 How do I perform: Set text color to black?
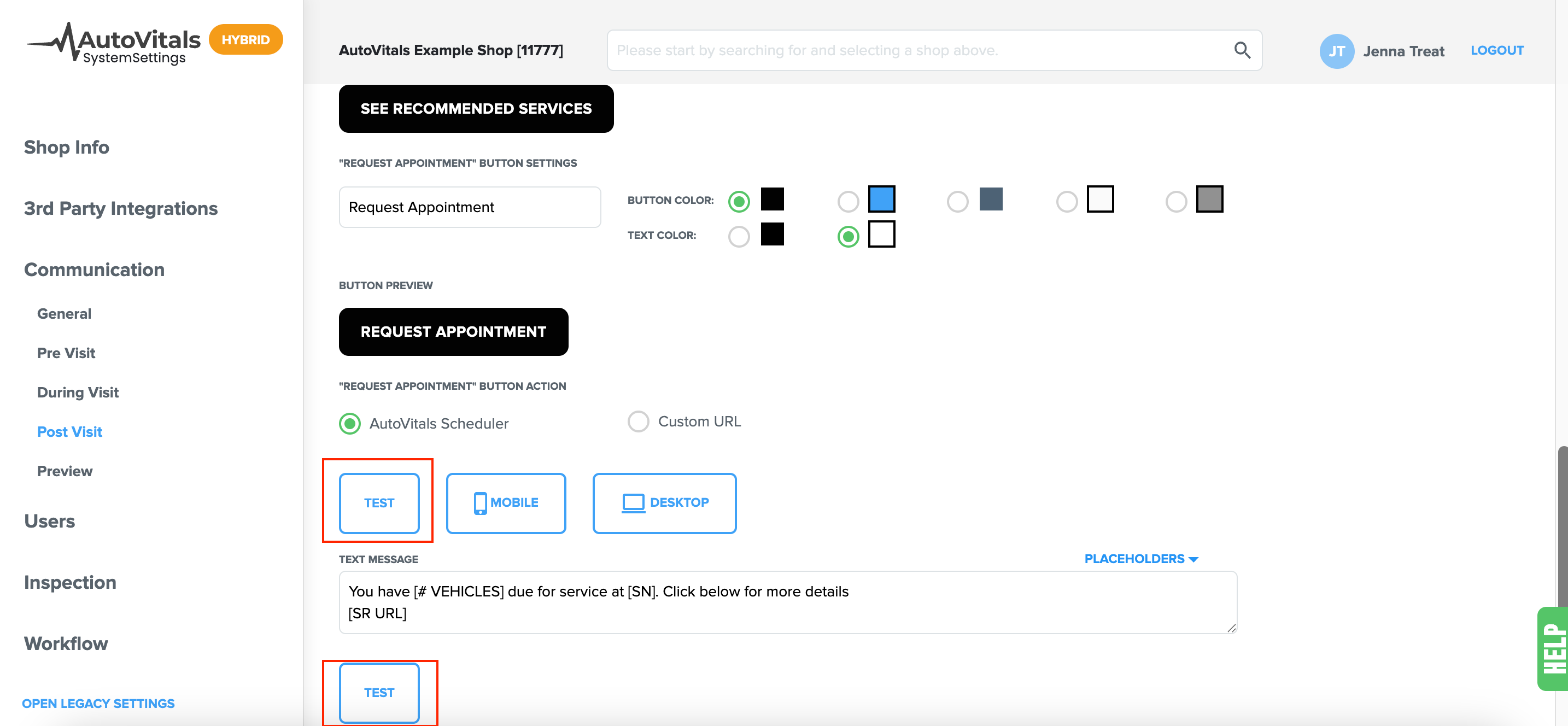739,236
